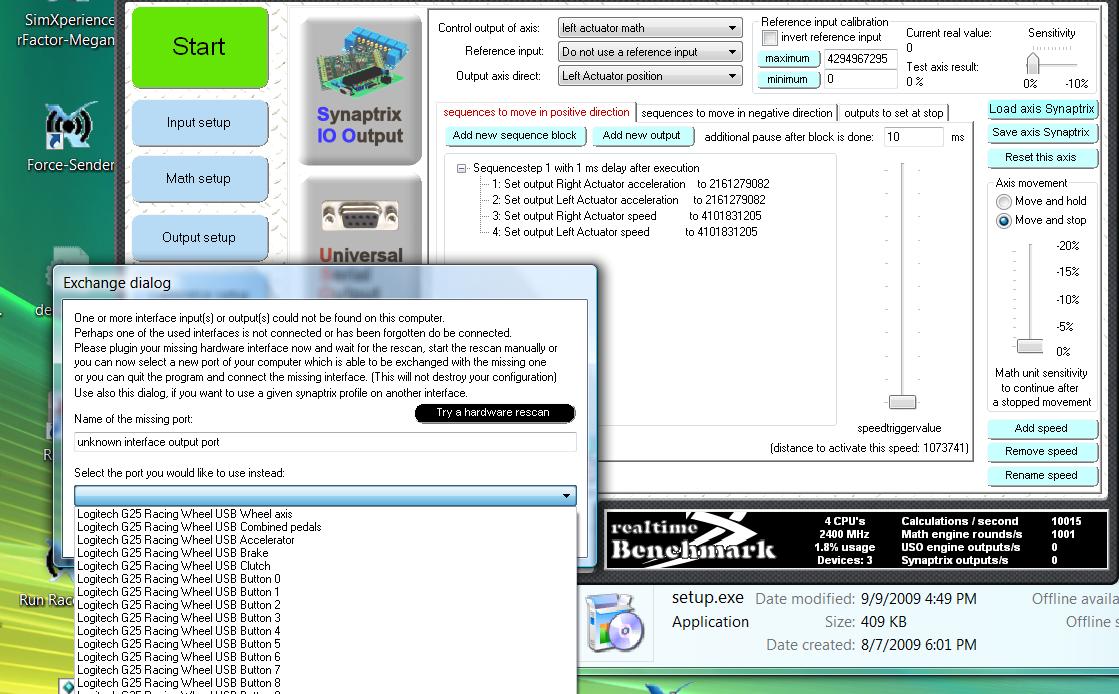Open Input setup
This screenshot has height=694, width=1119.
pos(200,123)
